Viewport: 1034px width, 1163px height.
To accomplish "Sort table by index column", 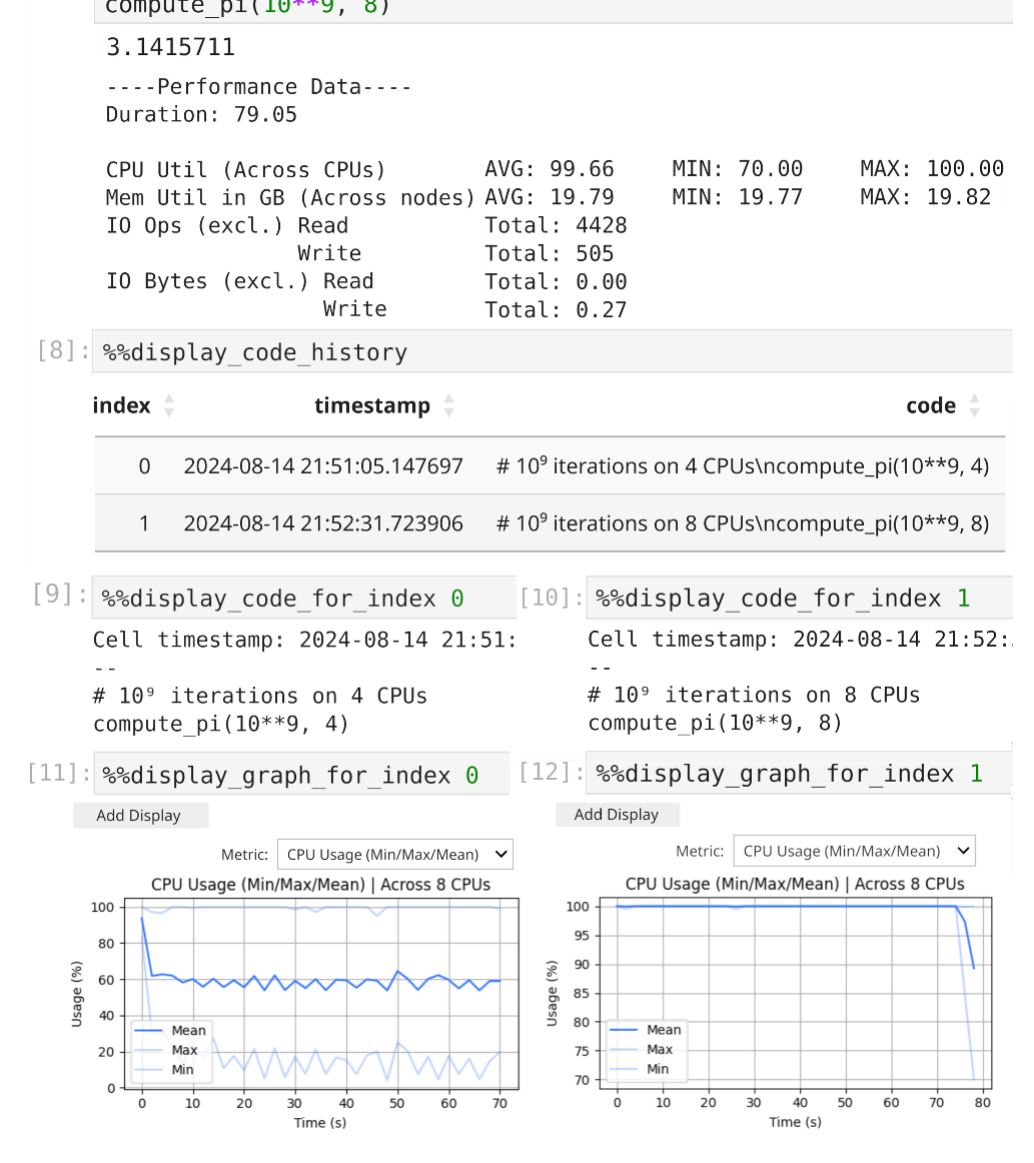I will [169, 406].
